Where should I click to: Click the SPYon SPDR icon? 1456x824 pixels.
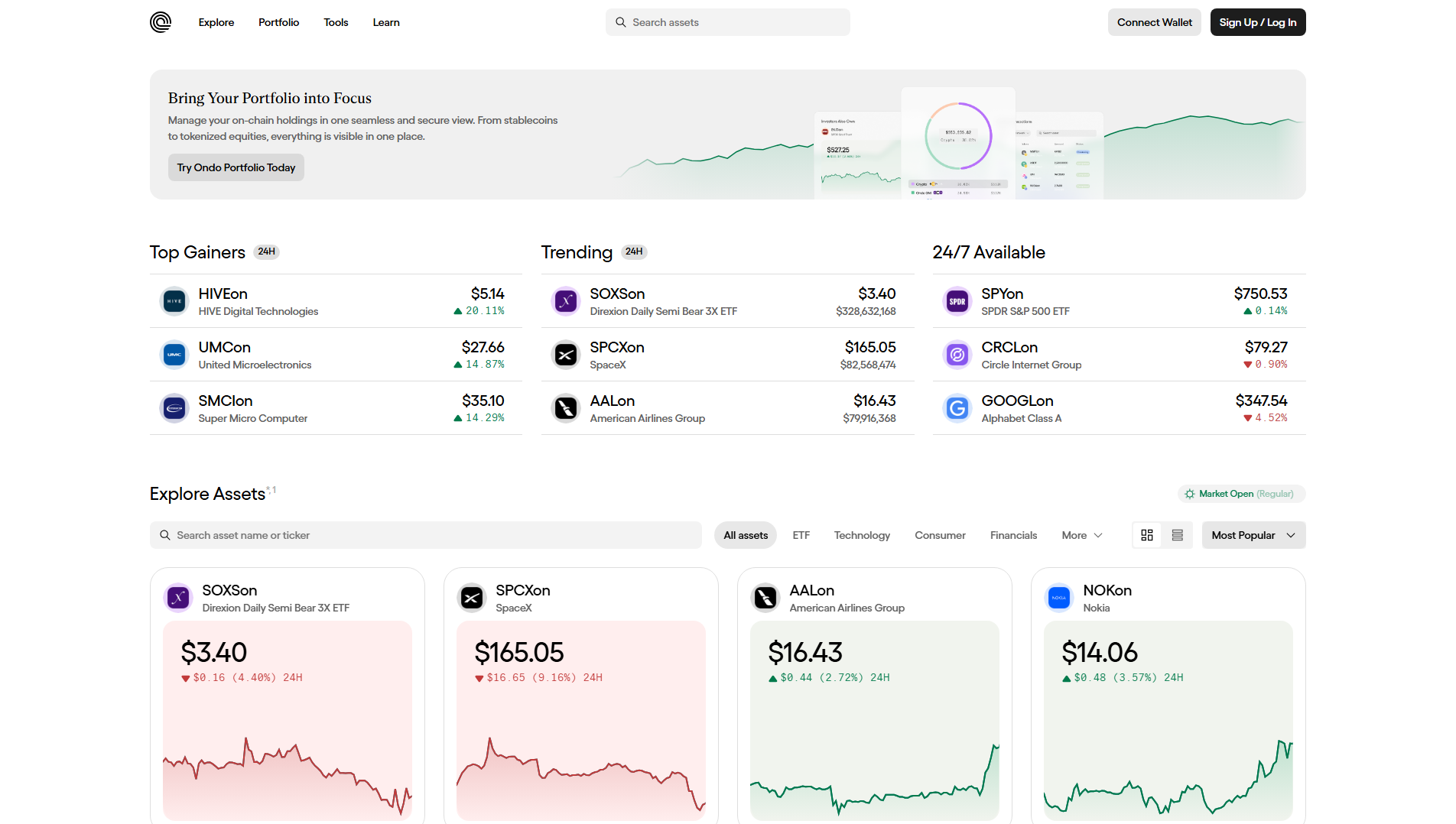coord(957,301)
